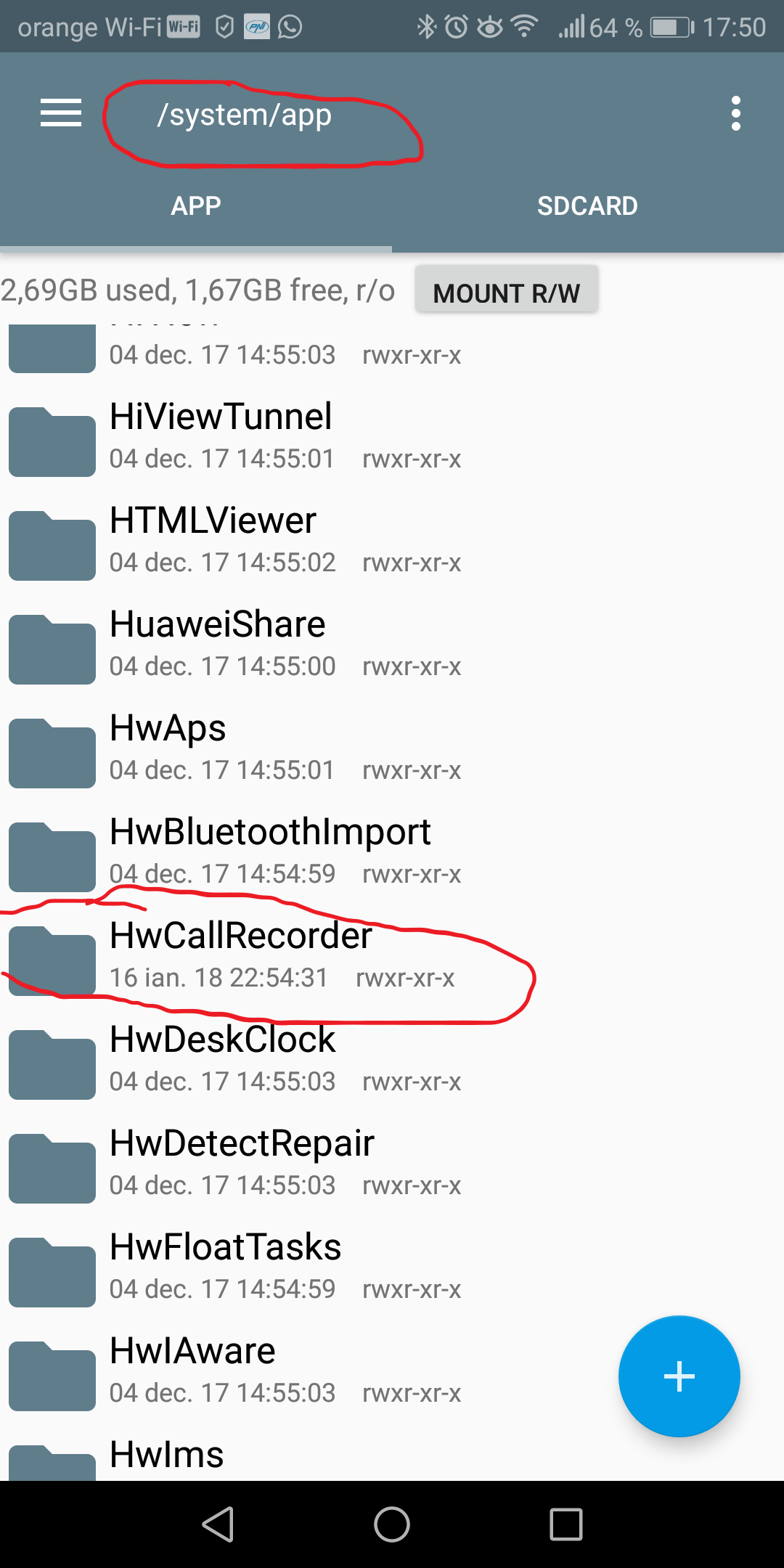Tap the HwDeskClock folder icon
The height and width of the screenshot is (1568, 784).
coord(52,1065)
